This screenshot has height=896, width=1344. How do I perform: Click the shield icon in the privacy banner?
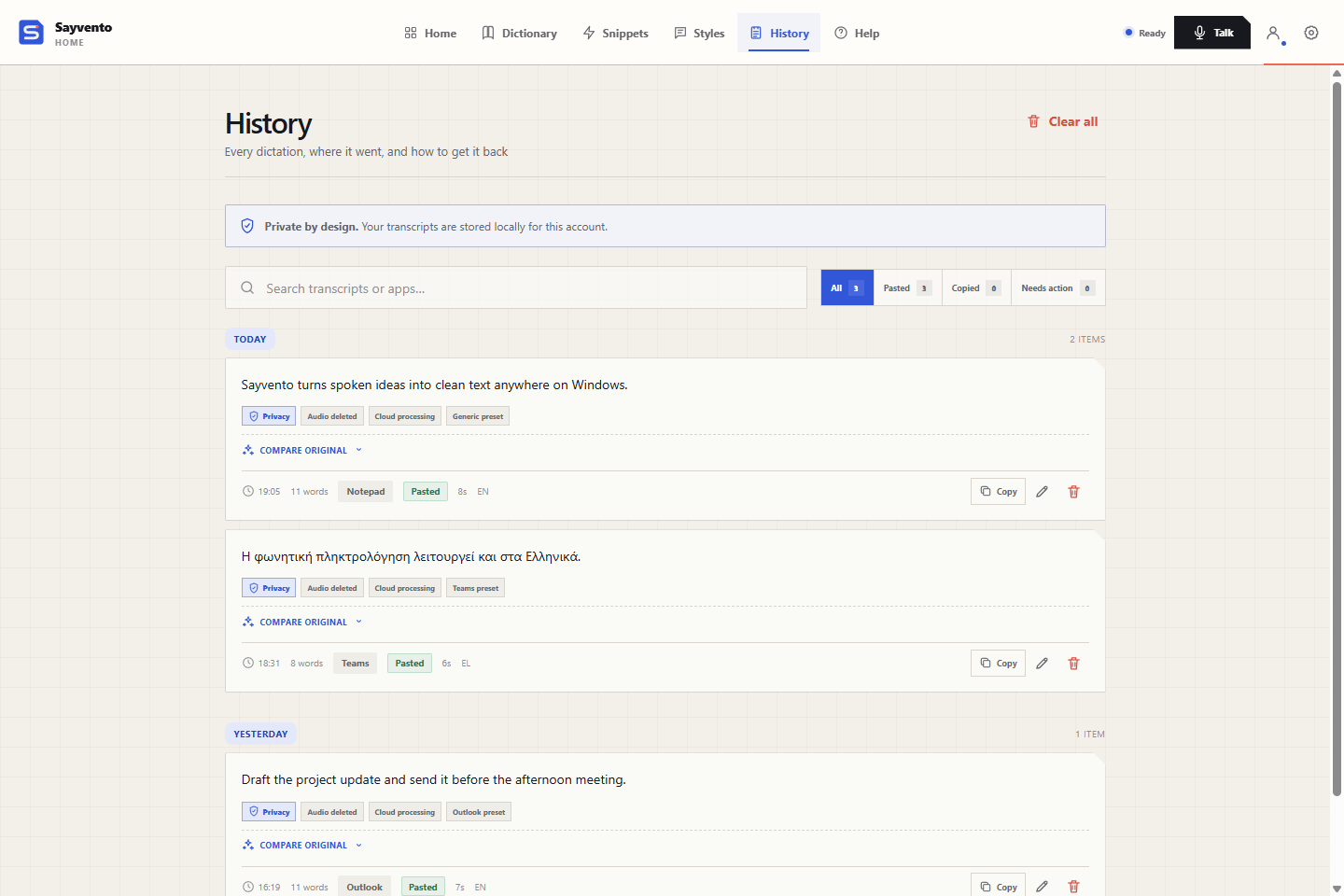247,226
